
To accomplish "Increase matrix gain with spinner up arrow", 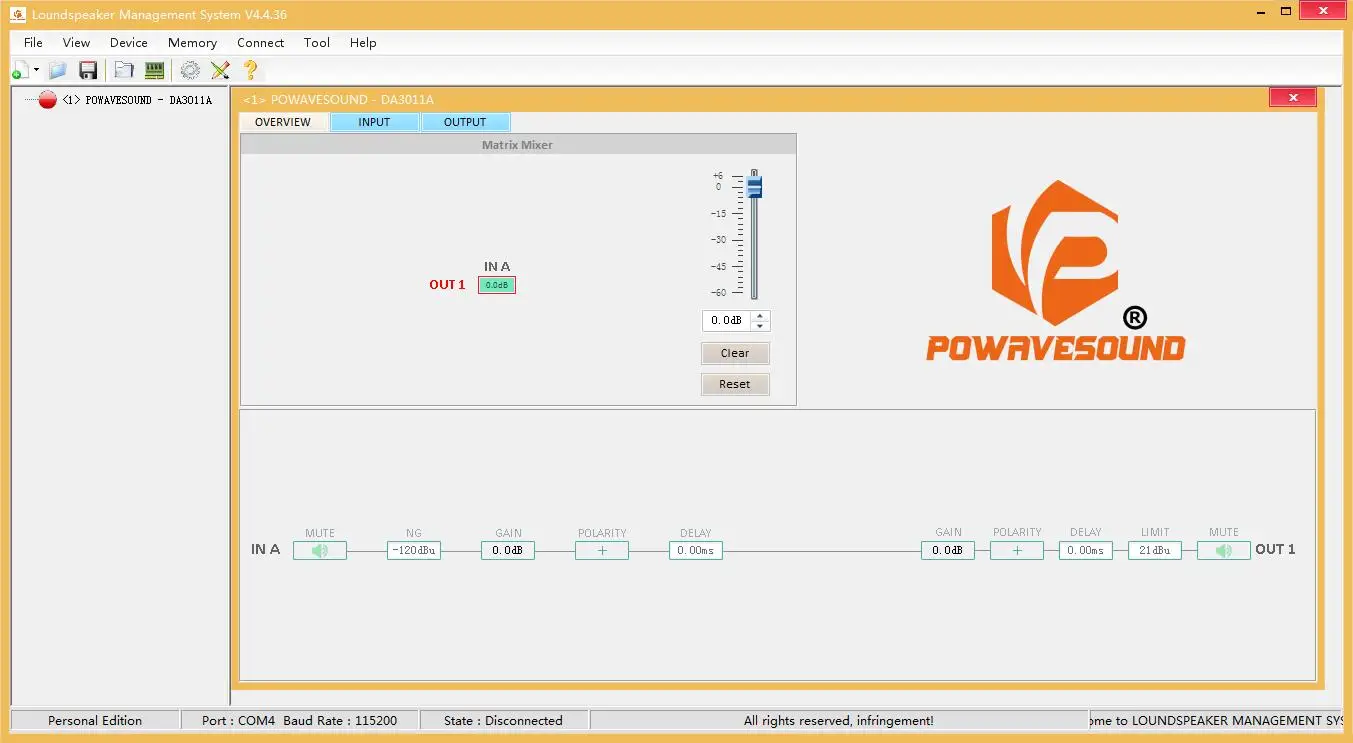I will 760,316.
